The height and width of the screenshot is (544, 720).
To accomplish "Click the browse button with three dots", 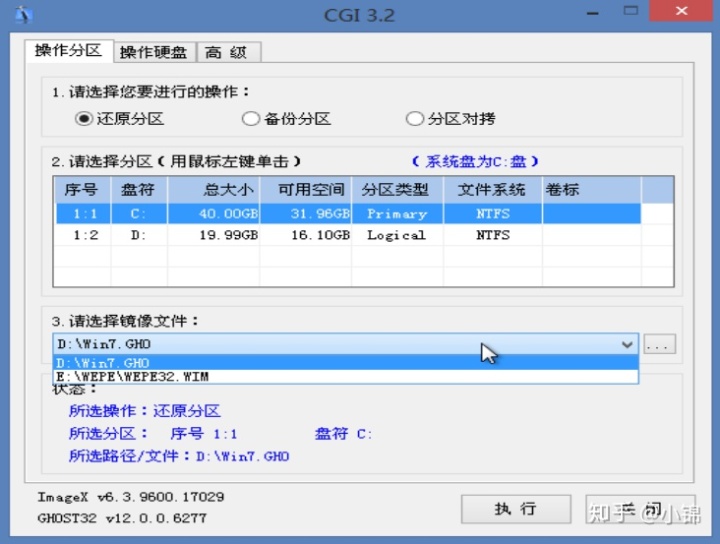I will (659, 344).
